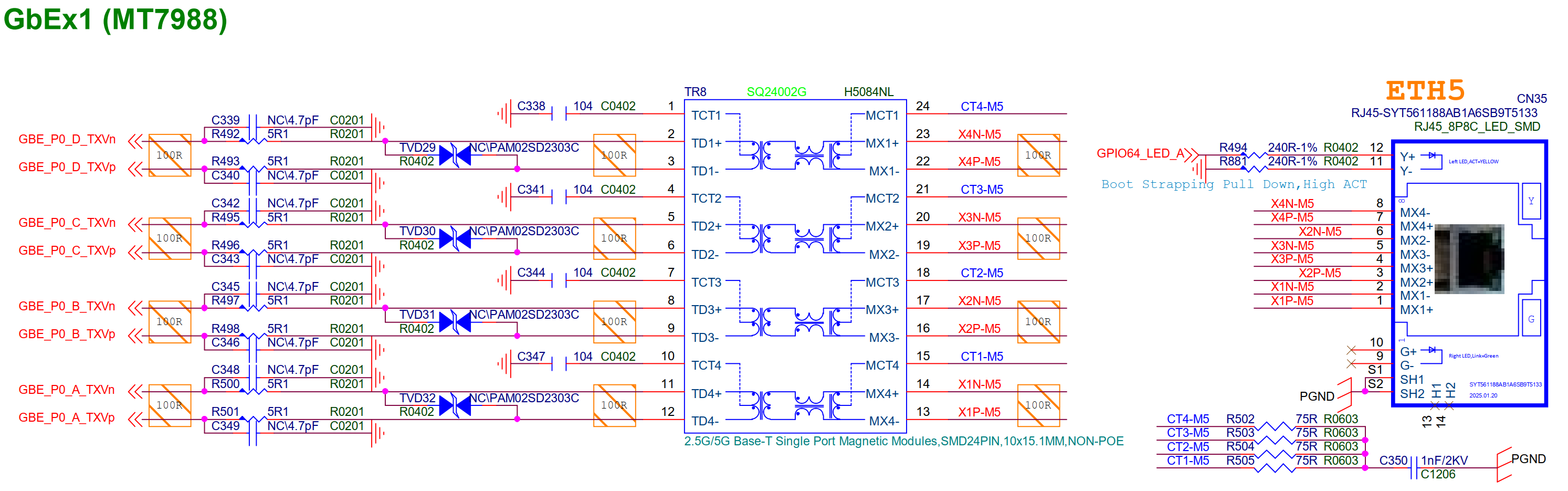Select the R494 240R resistor symbol
Image resolution: width=1568 pixels, height=491 pixels.
[1254, 154]
